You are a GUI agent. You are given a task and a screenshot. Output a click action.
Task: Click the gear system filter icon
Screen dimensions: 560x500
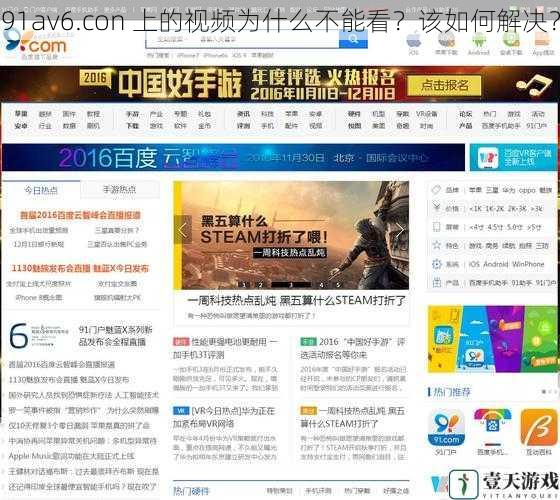click(436, 264)
